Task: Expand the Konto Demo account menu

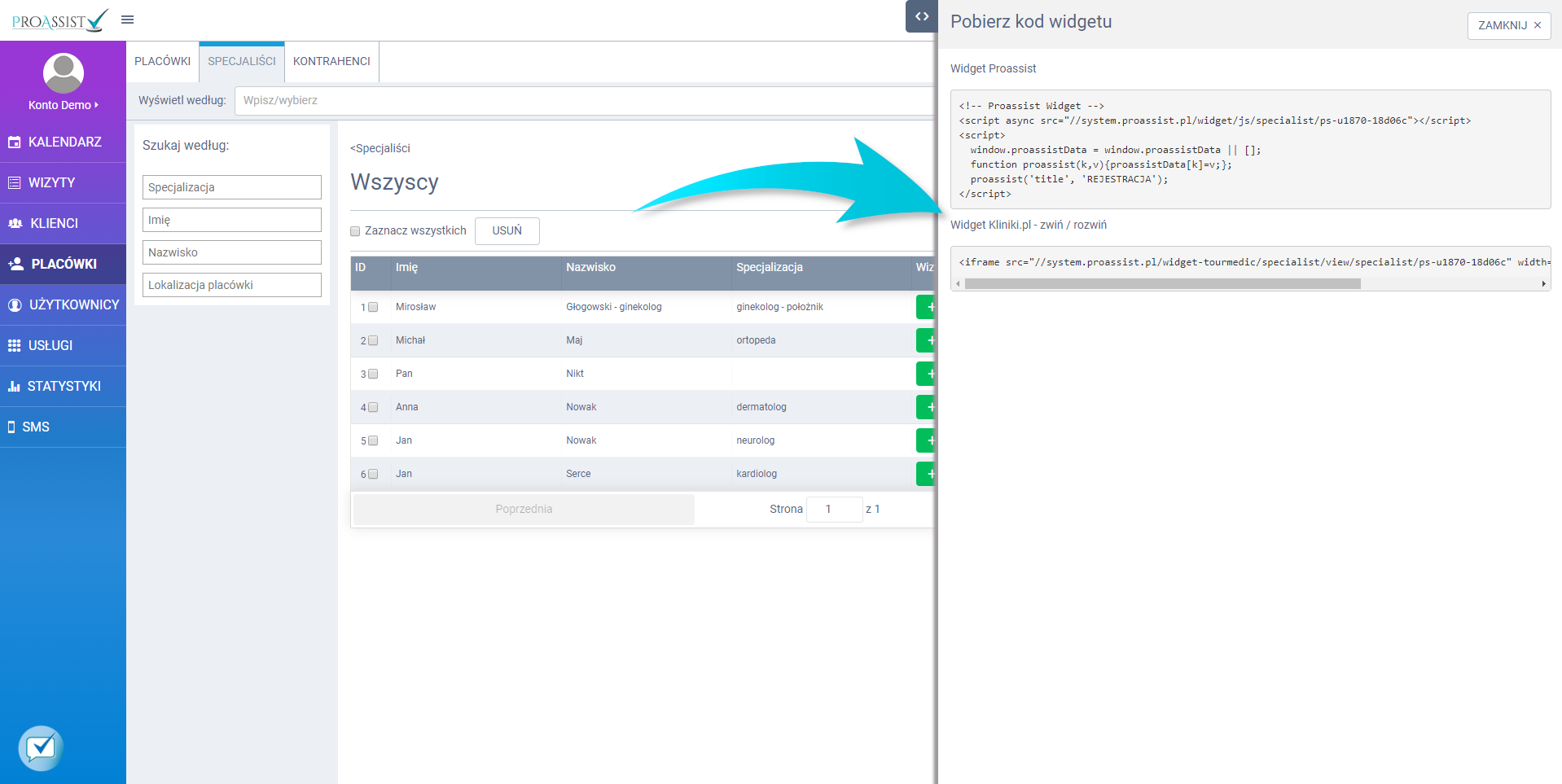Action: pyautogui.click(x=64, y=105)
